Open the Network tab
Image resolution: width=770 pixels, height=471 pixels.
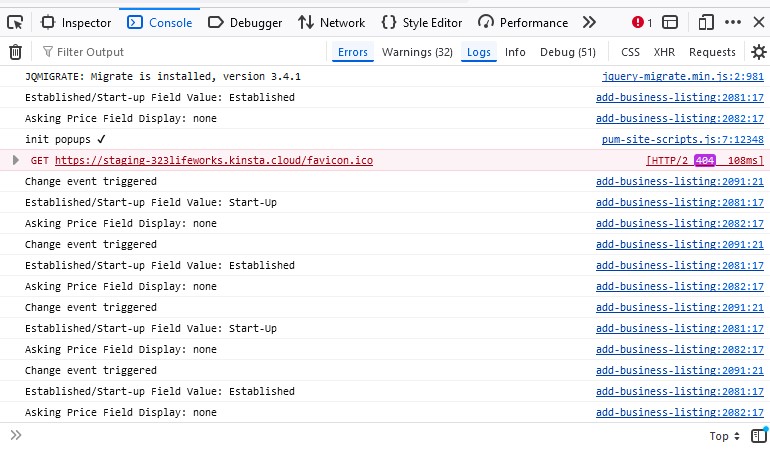[x=331, y=23]
